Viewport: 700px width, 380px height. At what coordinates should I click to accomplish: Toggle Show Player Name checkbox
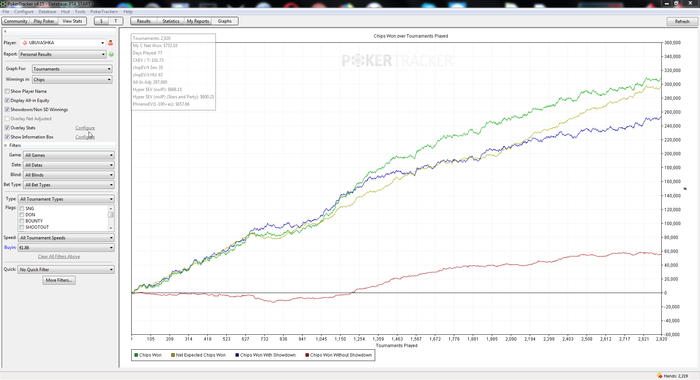point(7,91)
